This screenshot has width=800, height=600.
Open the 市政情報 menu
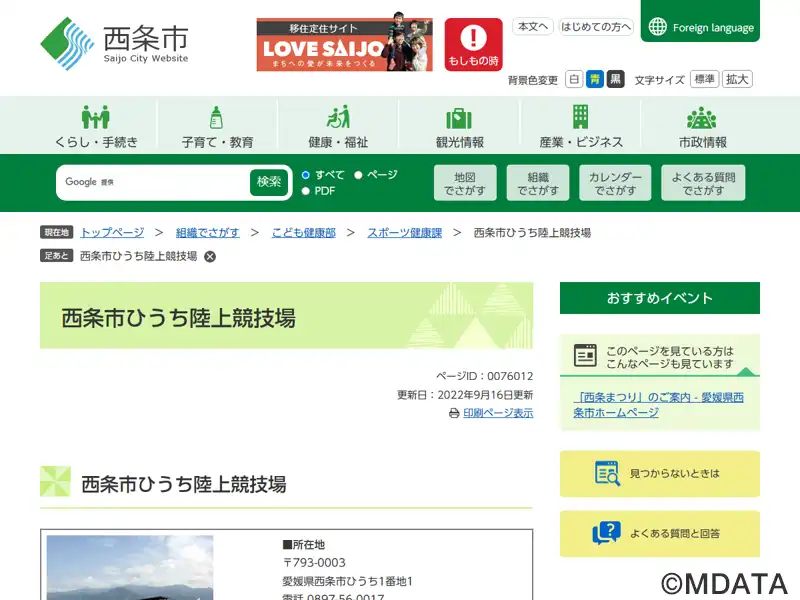[x=702, y=126]
